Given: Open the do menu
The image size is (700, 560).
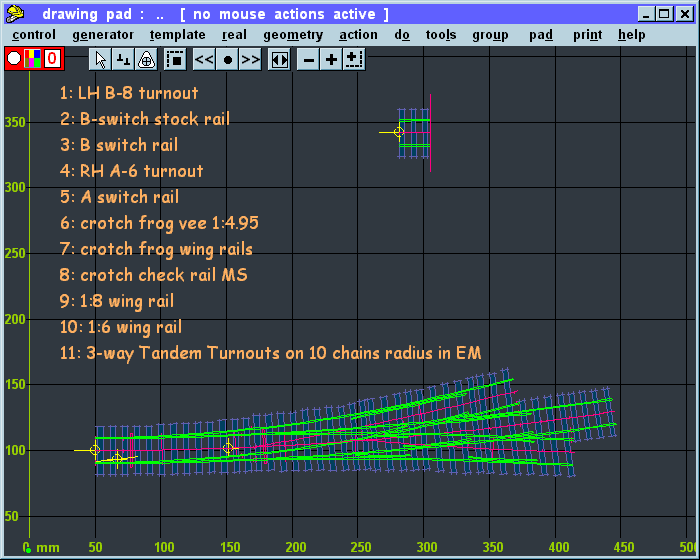Looking at the screenshot, I should 402,35.
